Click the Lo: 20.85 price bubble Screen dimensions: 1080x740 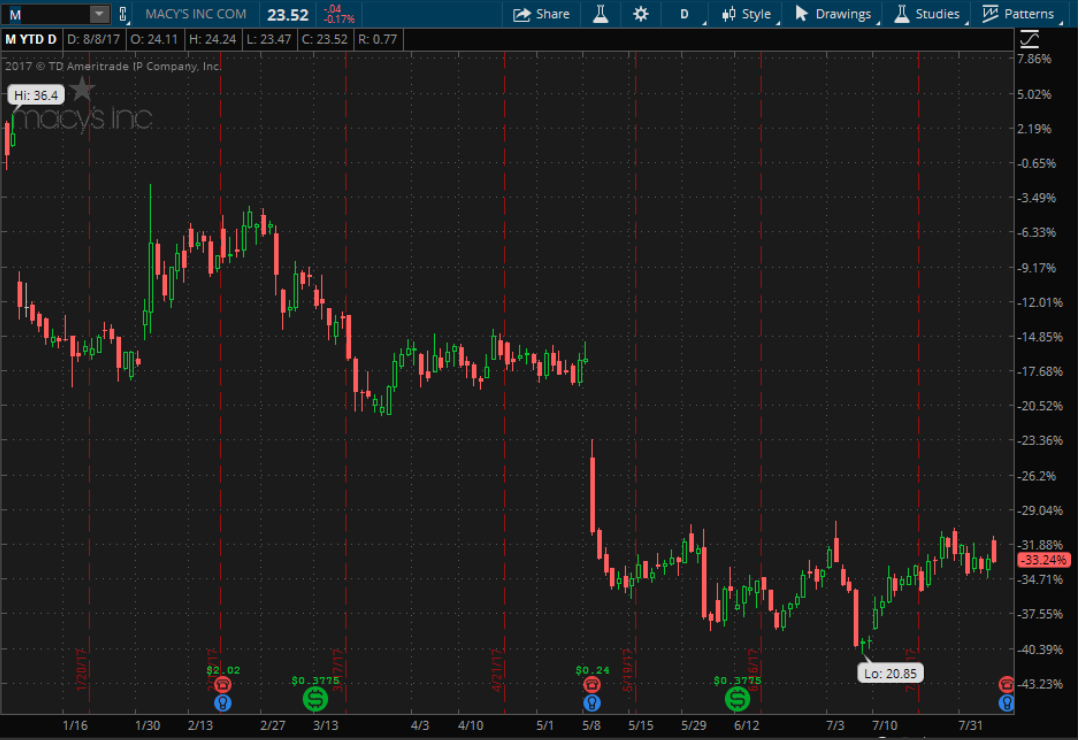(x=890, y=673)
